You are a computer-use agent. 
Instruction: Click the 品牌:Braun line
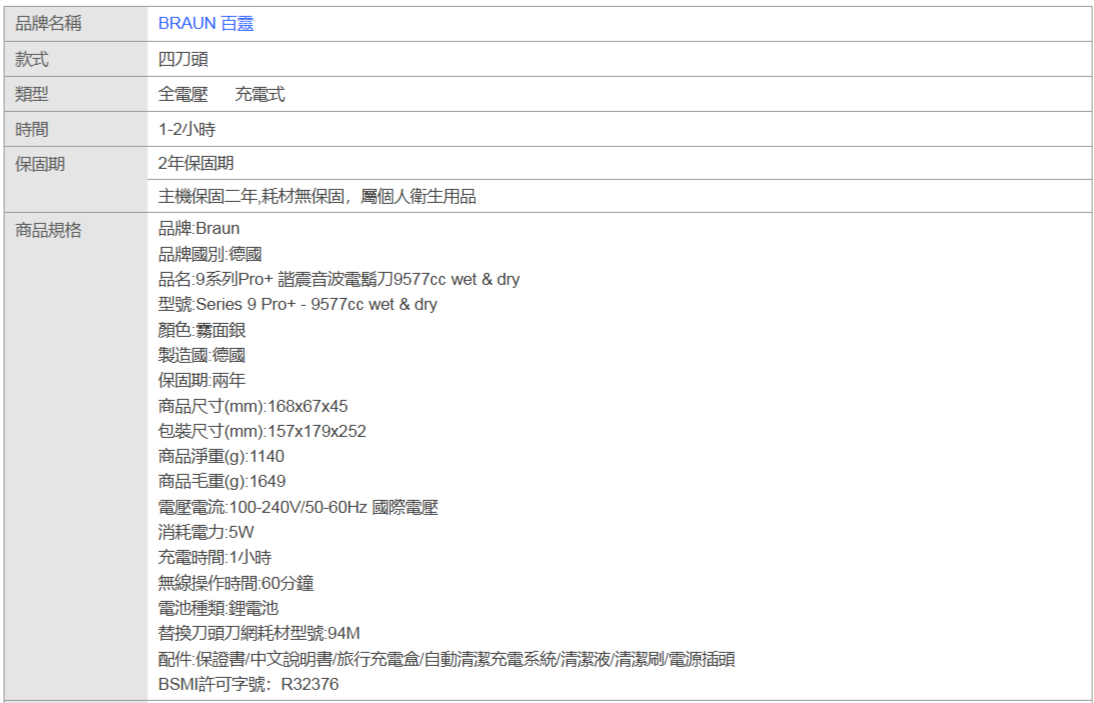pyautogui.click(x=199, y=229)
